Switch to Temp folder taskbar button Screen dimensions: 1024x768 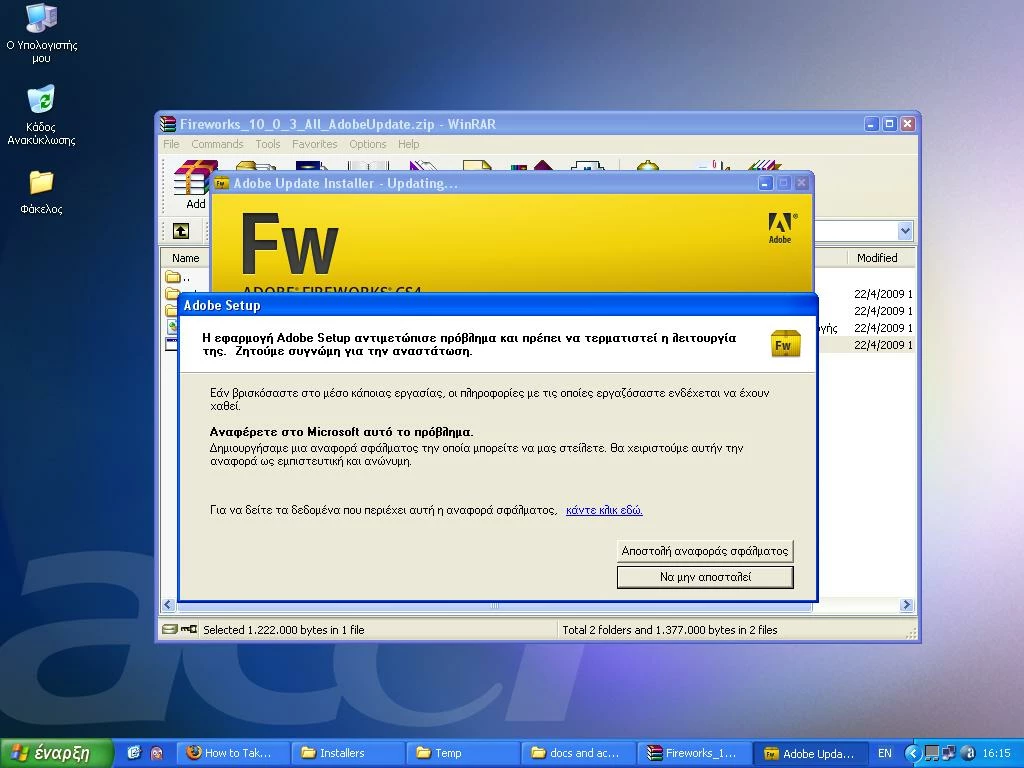463,753
